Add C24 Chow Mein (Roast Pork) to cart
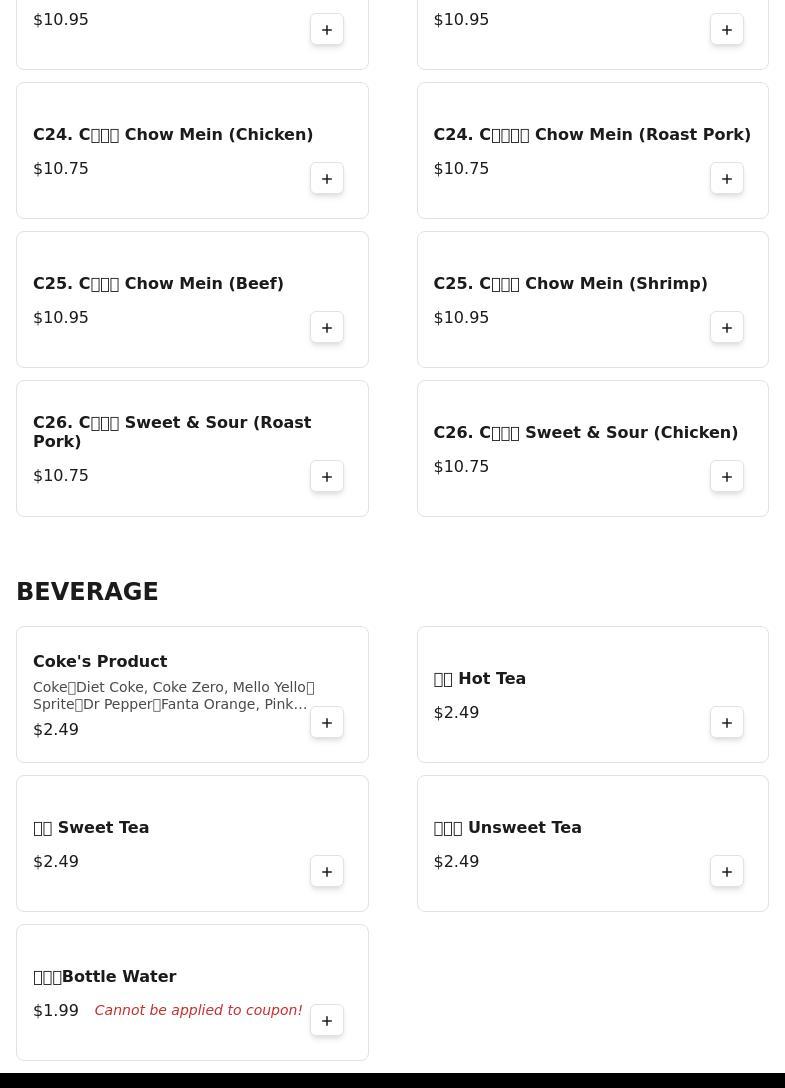This screenshot has height=1088, width=785. pyautogui.click(x=727, y=179)
